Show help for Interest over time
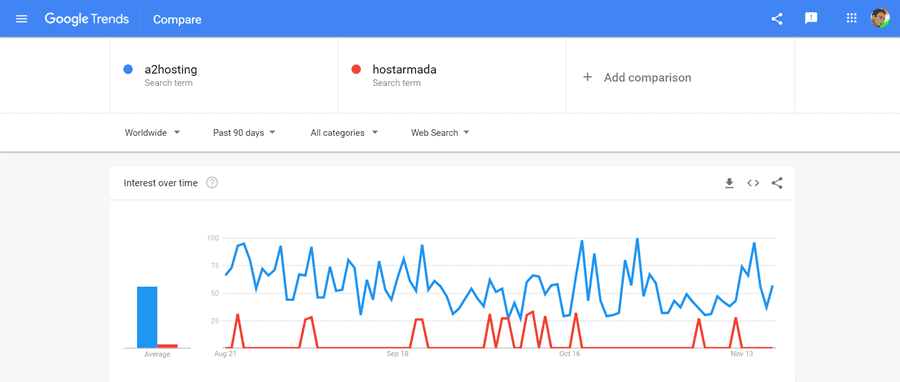The height and width of the screenshot is (382, 900). pyautogui.click(x=212, y=183)
